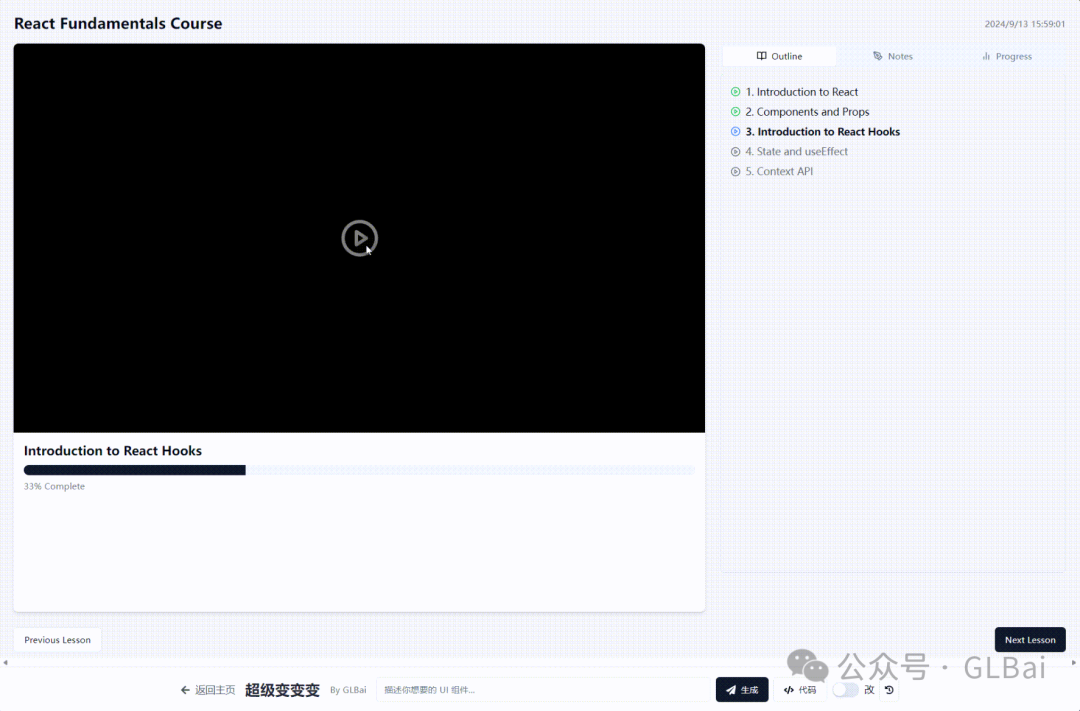Click the 超级变变变 app title
The width and height of the screenshot is (1080, 711).
pos(282,690)
